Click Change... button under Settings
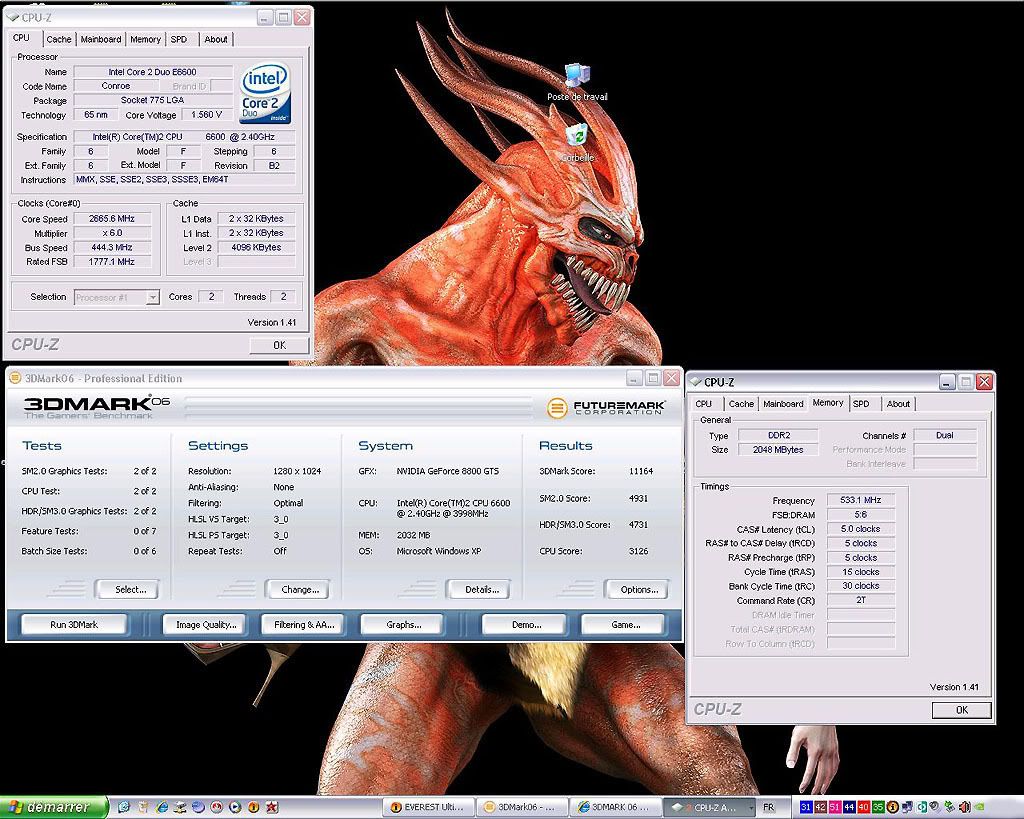 pos(298,589)
